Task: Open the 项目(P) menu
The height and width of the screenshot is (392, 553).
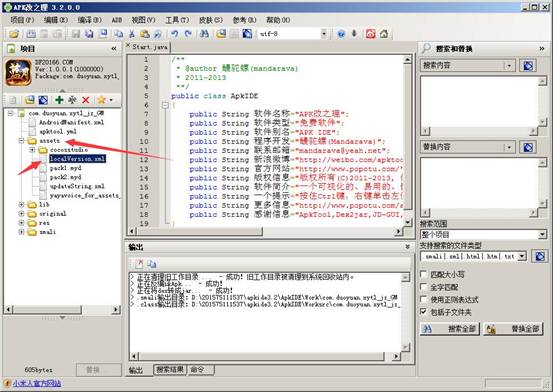Action: 22,20
